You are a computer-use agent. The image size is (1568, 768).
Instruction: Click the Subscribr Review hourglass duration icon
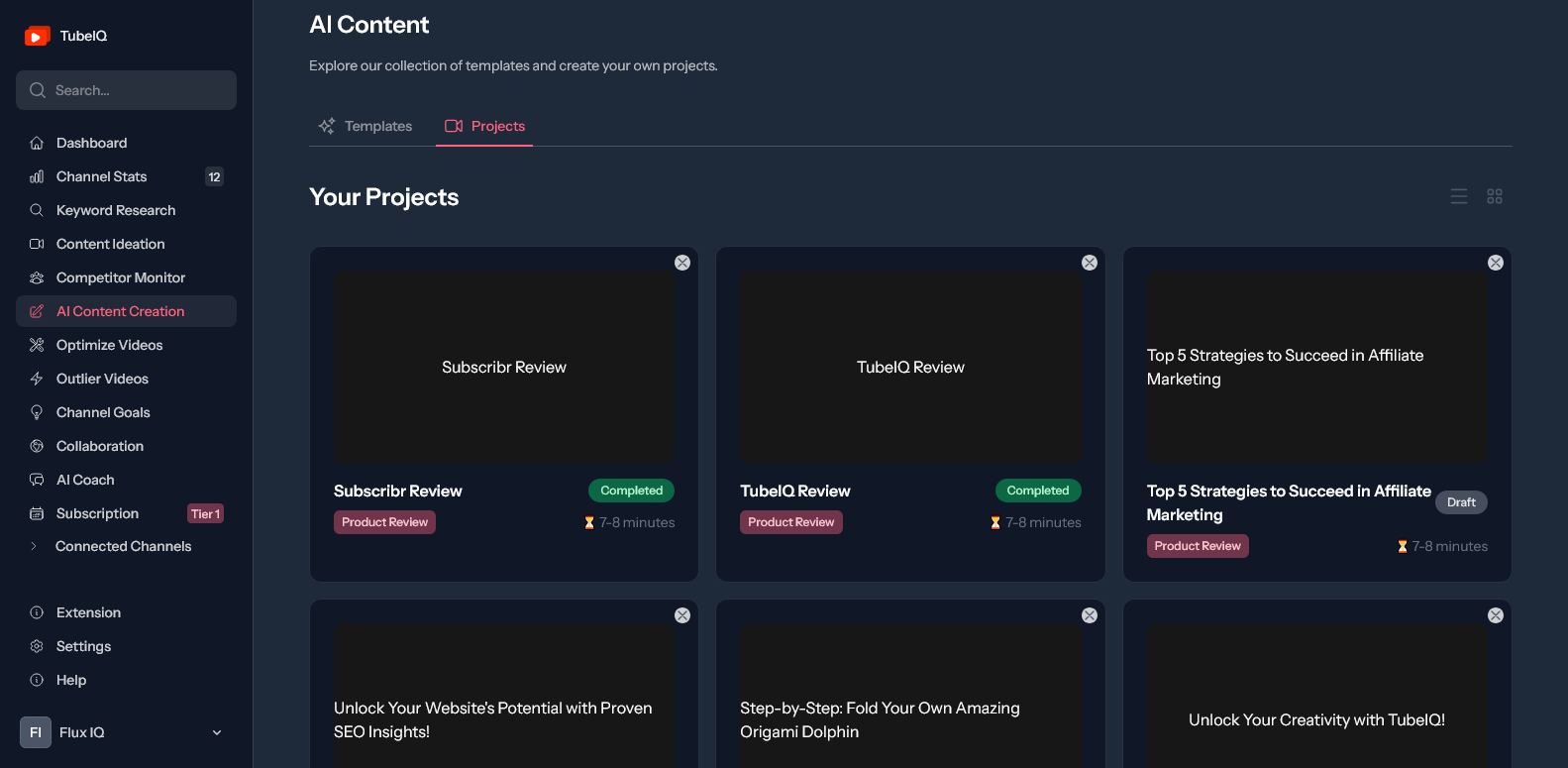pyautogui.click(x=589, y=522)
